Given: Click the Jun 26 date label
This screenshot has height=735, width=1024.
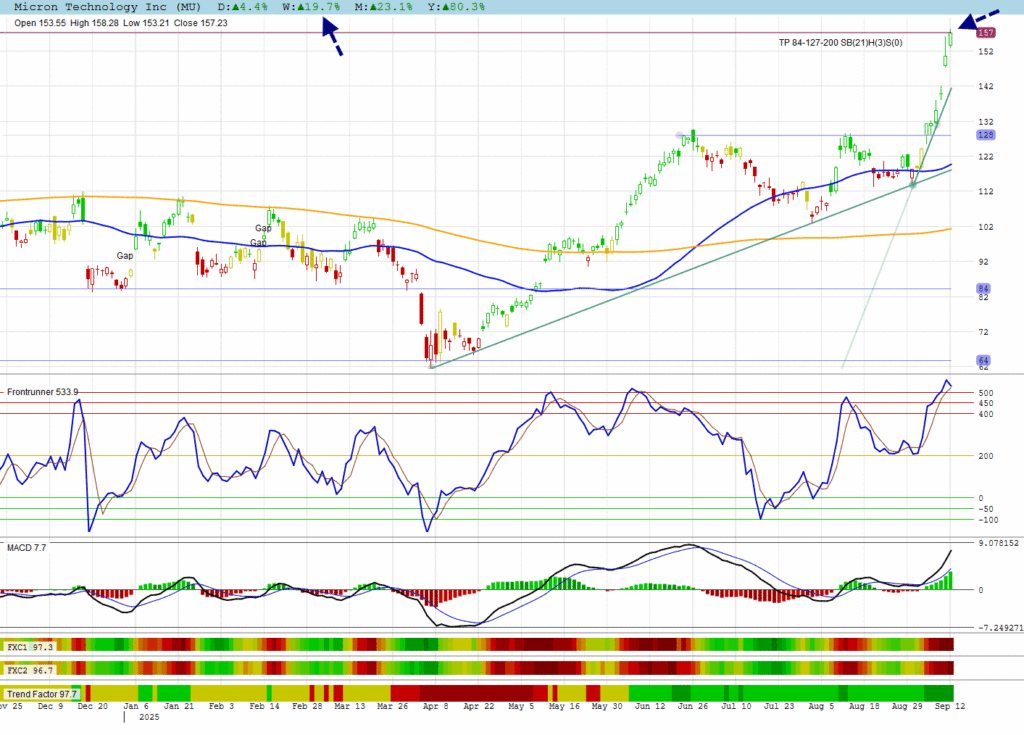Looking at the screenshot, I should coord(693,706).
